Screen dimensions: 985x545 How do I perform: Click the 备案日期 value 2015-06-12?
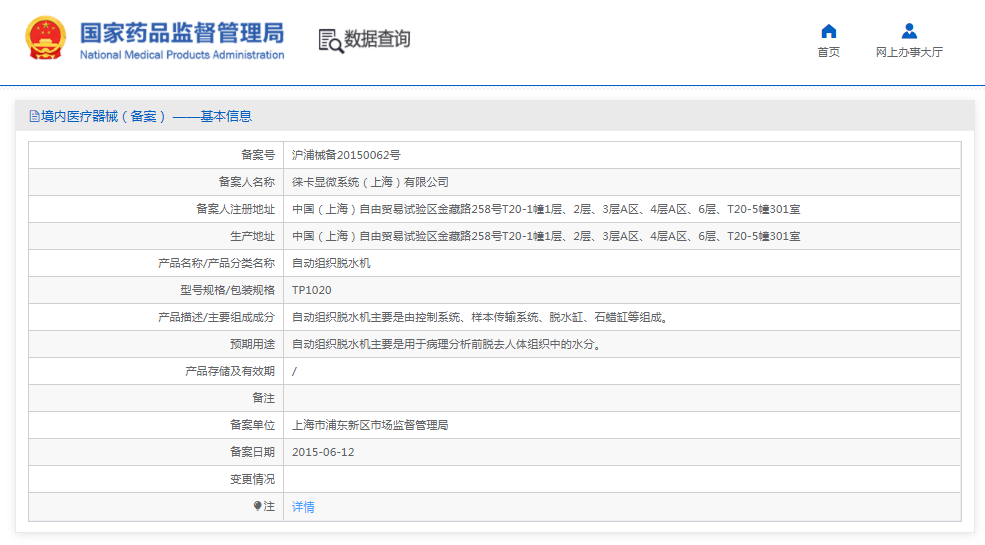(x=322, y=452)
